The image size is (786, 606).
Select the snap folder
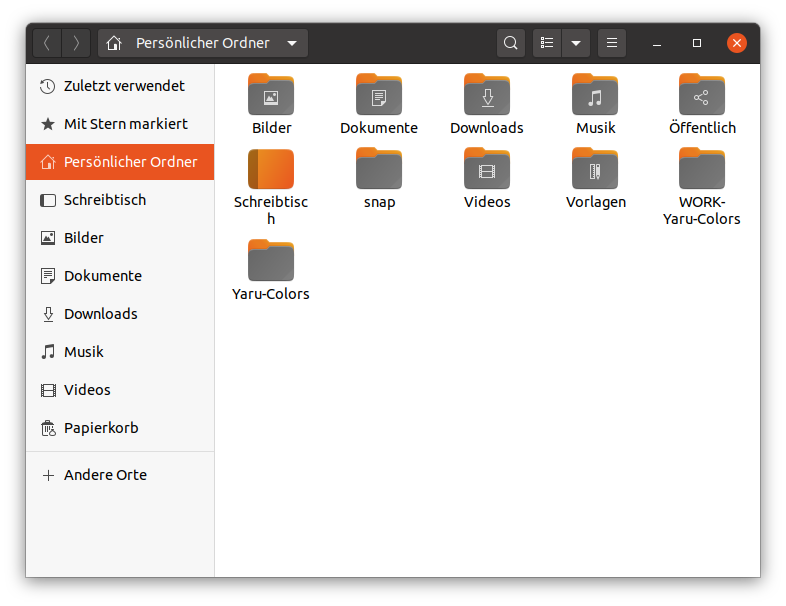(379, 178)
